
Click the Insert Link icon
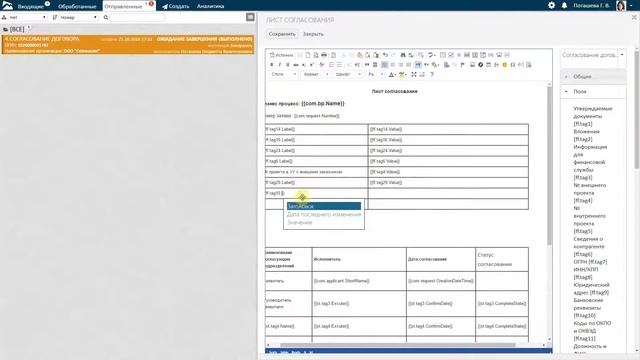coord(446,64)
